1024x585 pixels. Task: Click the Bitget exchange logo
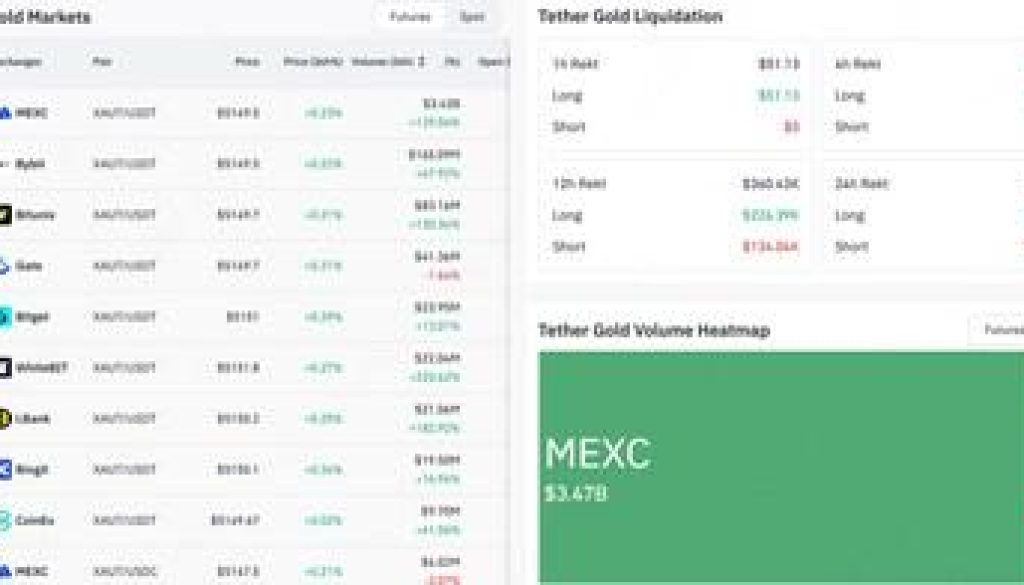[5, 317]
